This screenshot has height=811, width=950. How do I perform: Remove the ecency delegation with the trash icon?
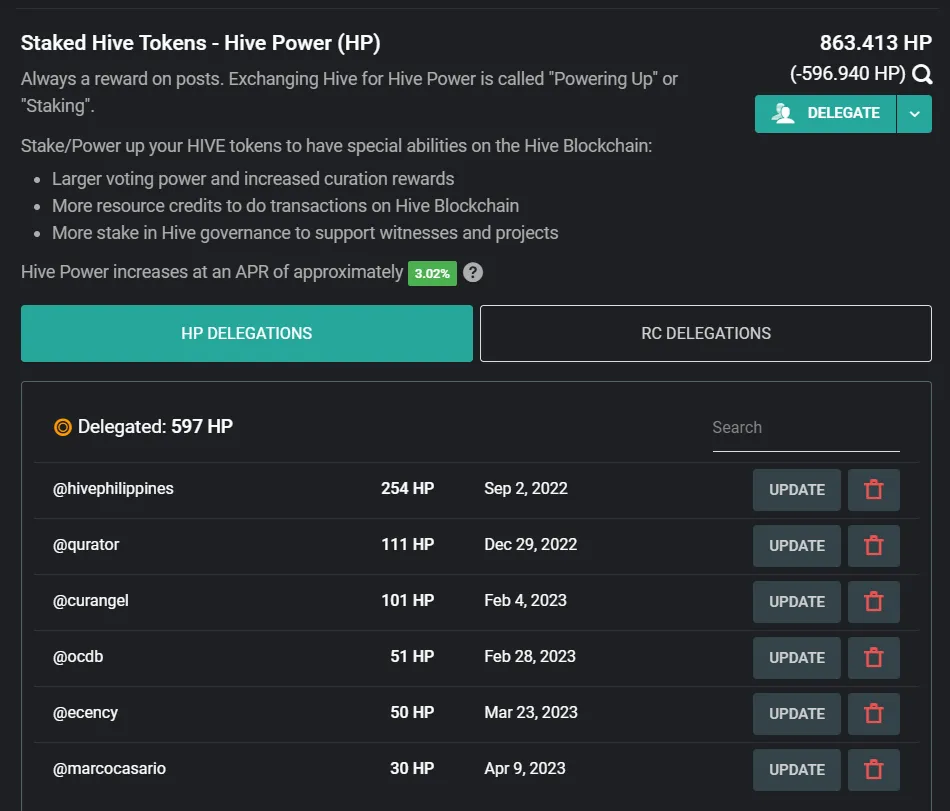coord(874,713)
